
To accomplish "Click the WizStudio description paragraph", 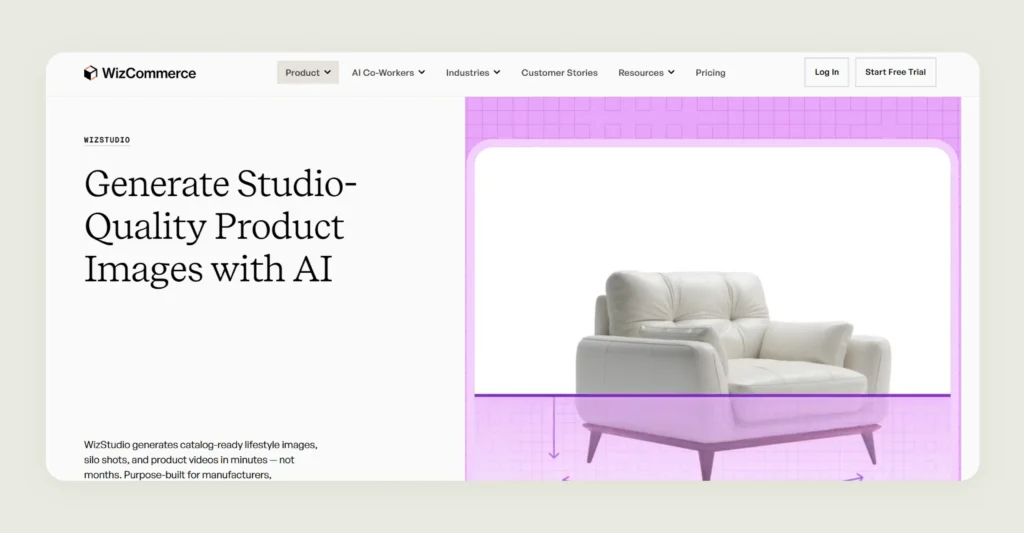I will click(200, 460).
